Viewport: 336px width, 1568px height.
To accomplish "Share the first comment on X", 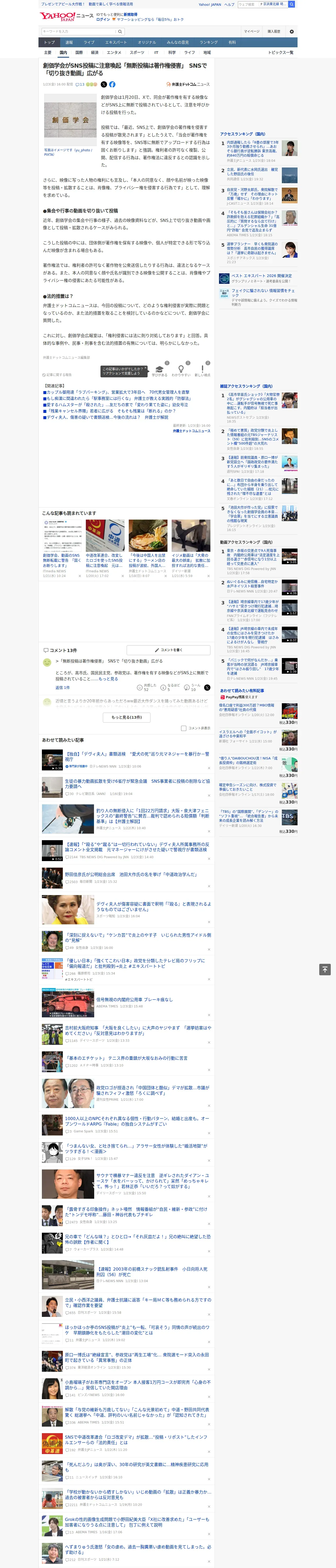I will tap(207, 687).
